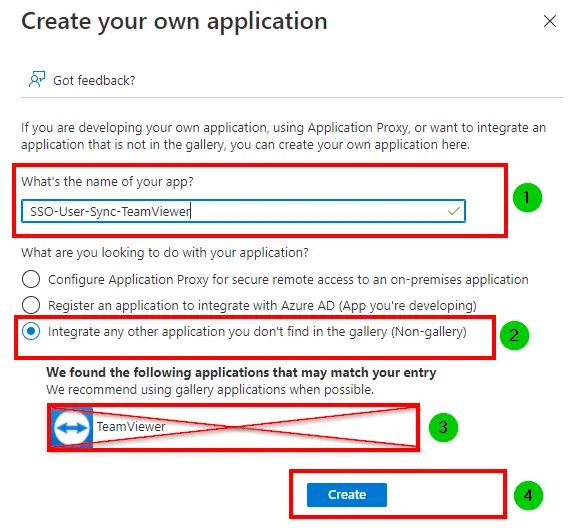Click the What's the name of your app label

coord(107,181)
